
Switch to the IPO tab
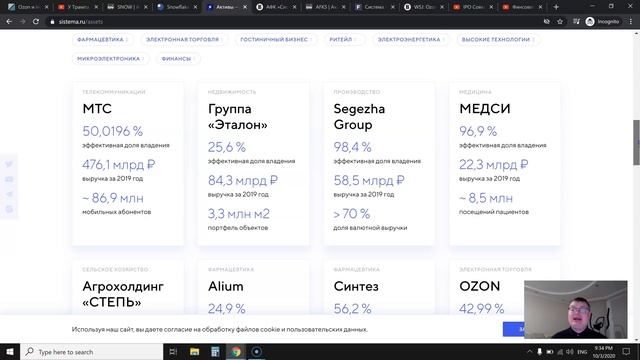tap(473, 7)
